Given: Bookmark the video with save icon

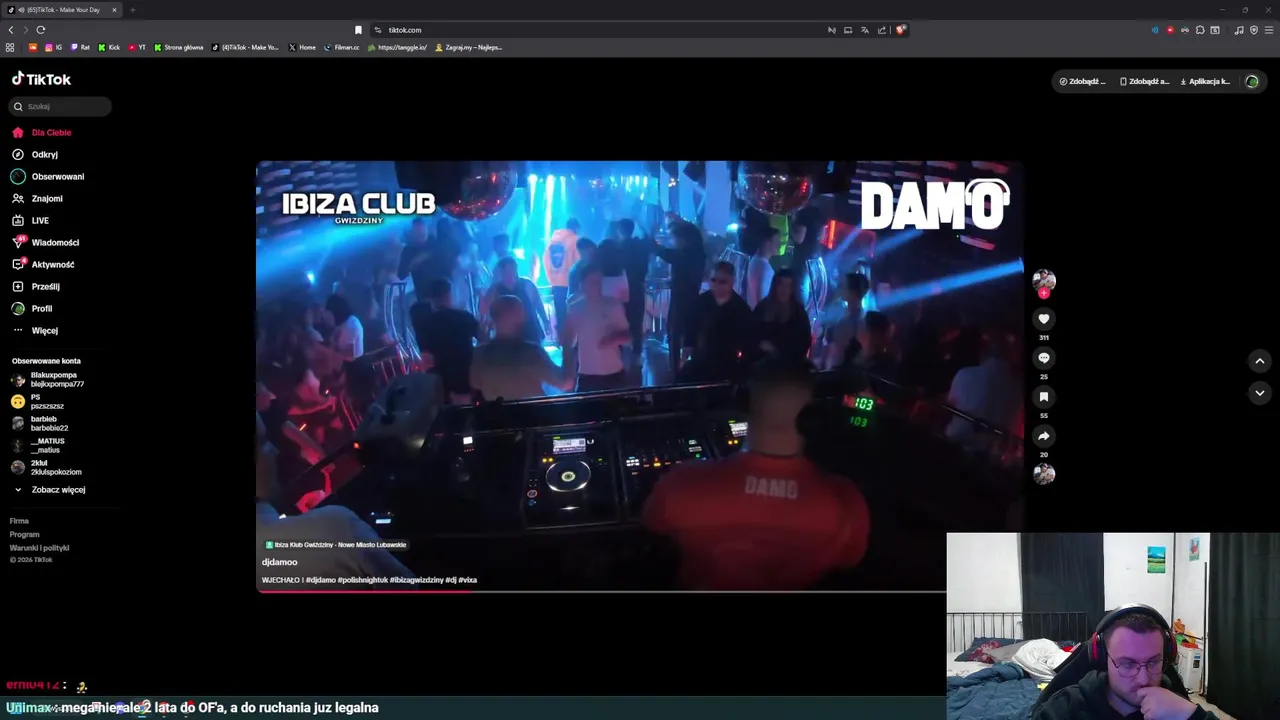Looking at the screenshot, I should [x=1044, y=397].
